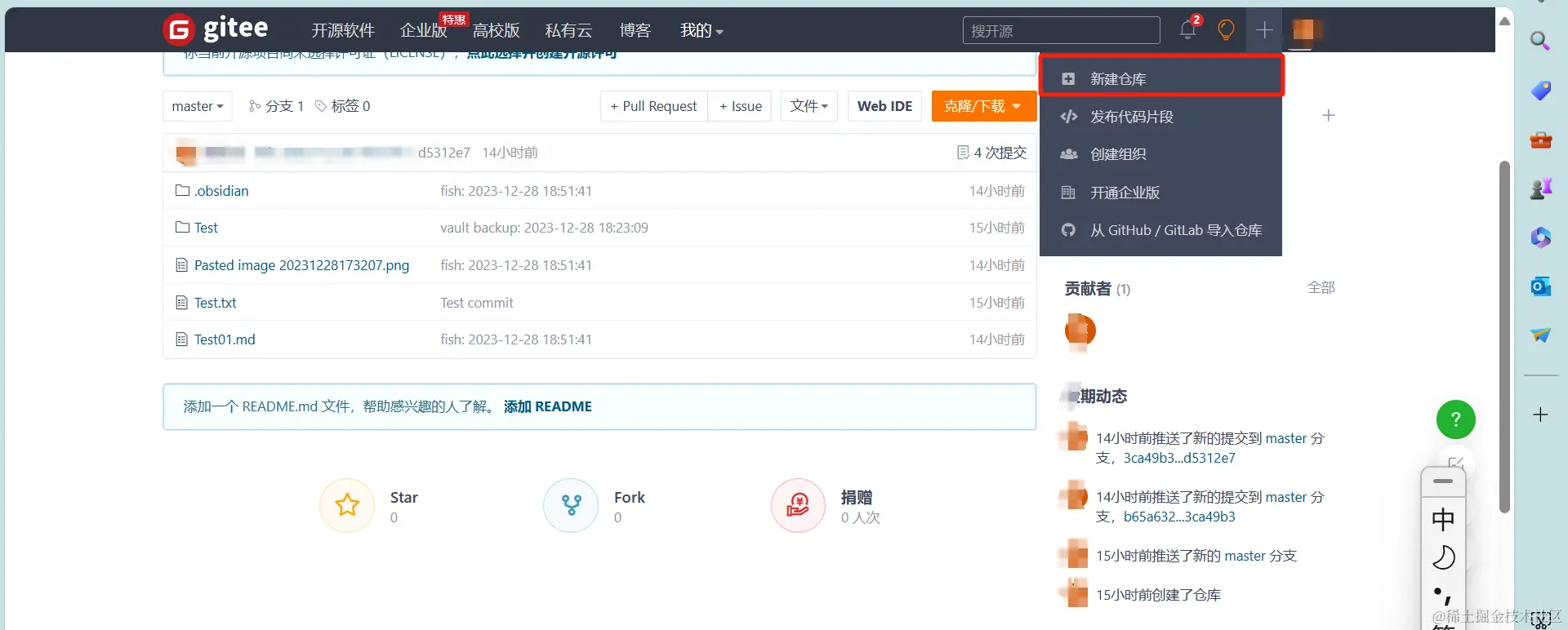Screen dimensions: 1568x630
Task: Select 新建仓库 from the menu
Action: [x=1161, y=78]
